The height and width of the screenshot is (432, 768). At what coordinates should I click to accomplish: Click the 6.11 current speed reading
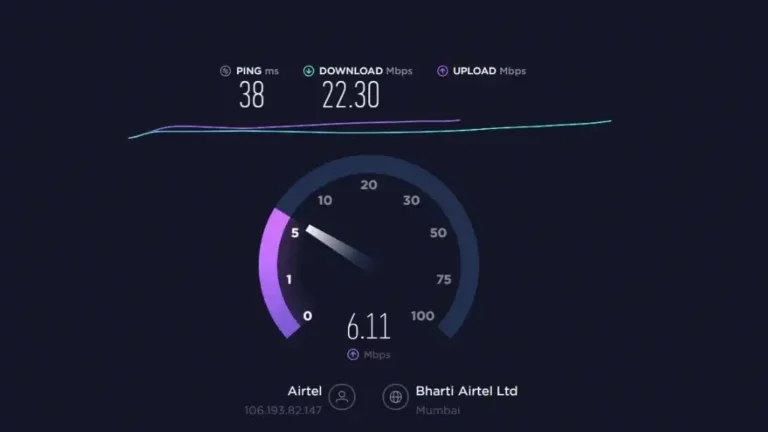click(x=368, y=327)
